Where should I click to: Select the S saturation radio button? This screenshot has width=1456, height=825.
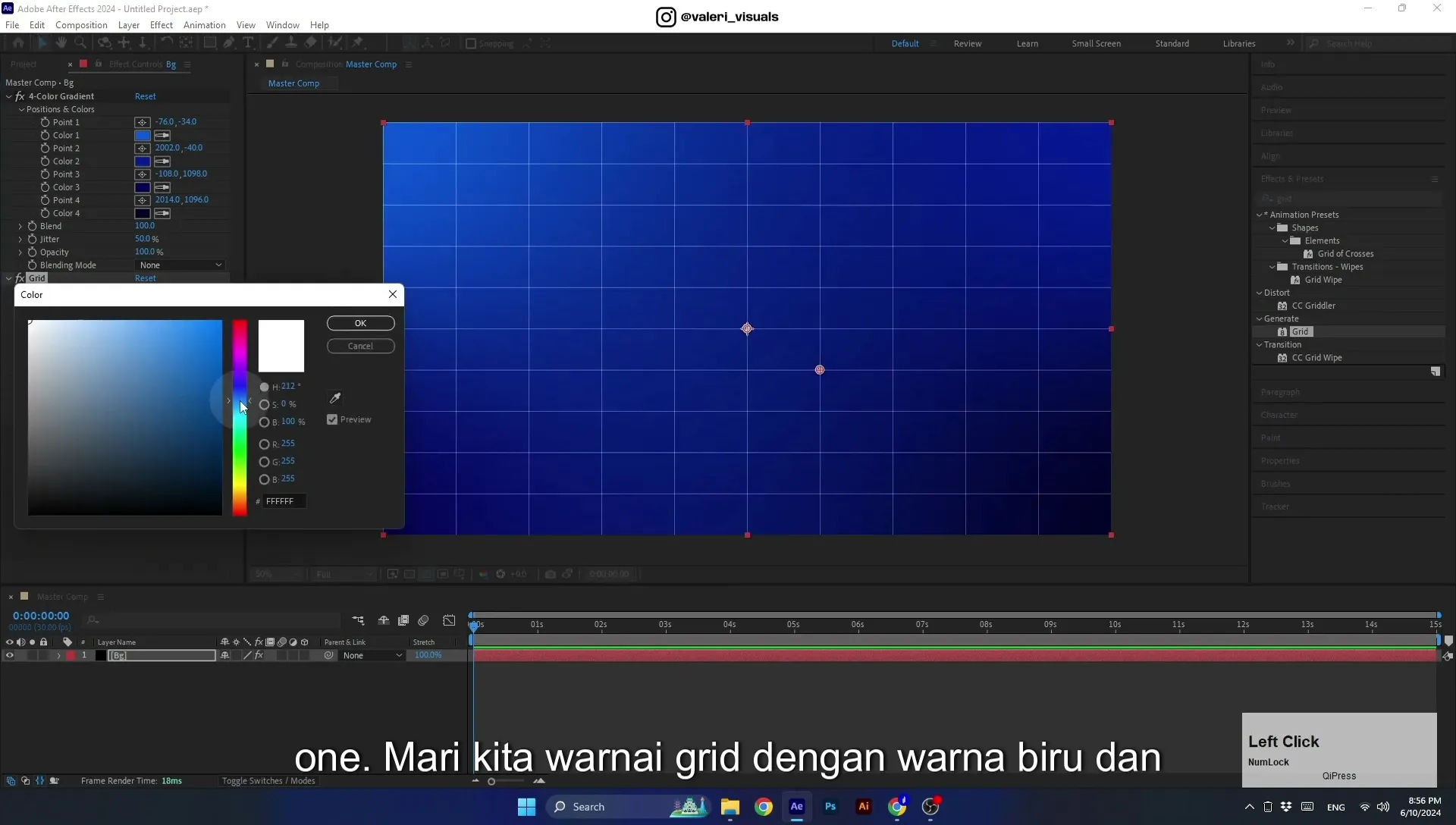click(x=264, y=405)
